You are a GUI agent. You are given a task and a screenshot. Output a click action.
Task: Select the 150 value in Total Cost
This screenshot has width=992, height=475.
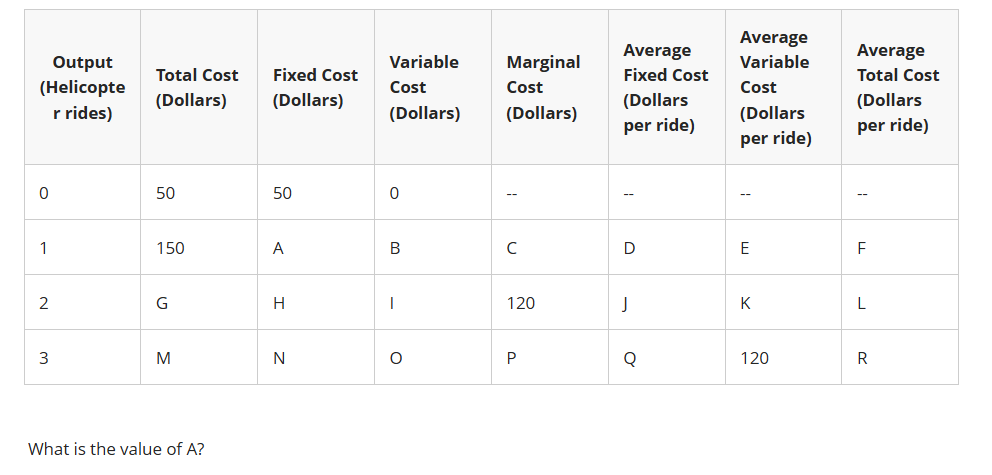point(170,248)
